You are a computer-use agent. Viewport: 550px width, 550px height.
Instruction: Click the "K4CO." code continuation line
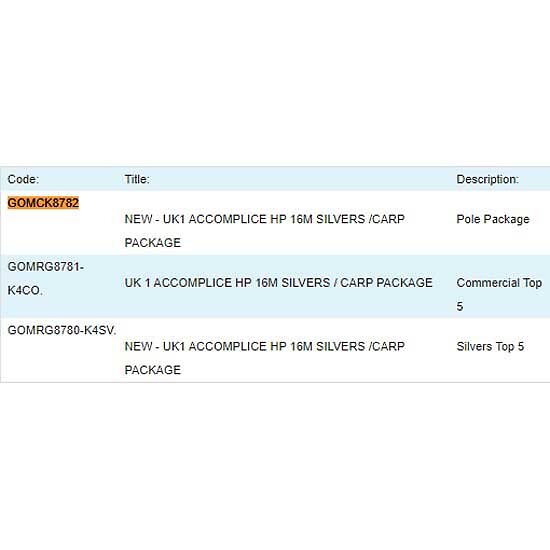[25, 290]
